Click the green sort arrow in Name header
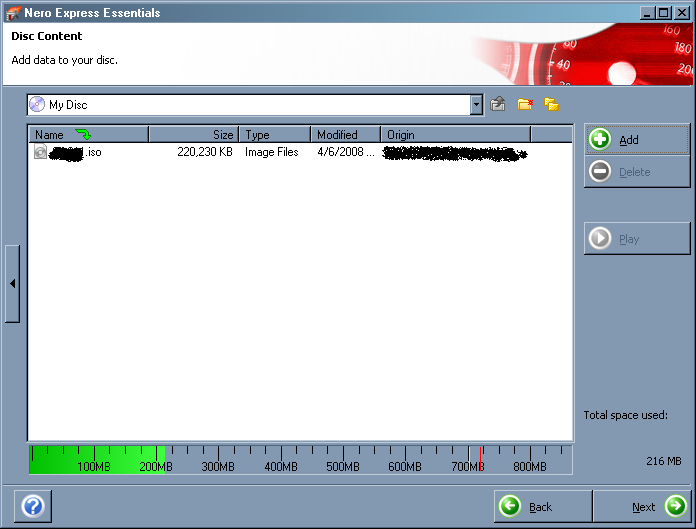Image resolution: width=696 pixels, height=529 pixels. [x=83, y=134]
